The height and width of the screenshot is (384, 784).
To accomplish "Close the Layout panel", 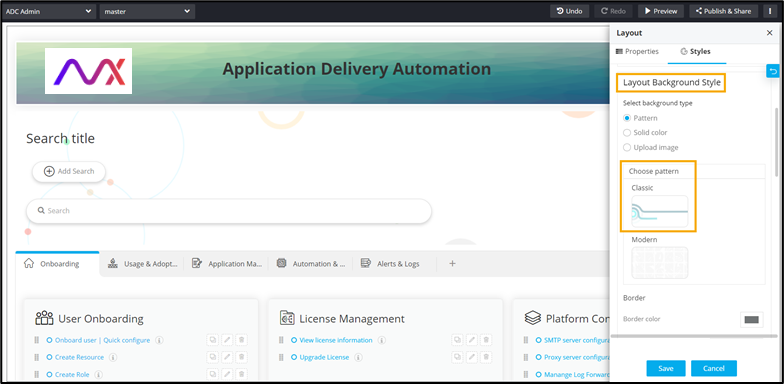I will (770, 33).
